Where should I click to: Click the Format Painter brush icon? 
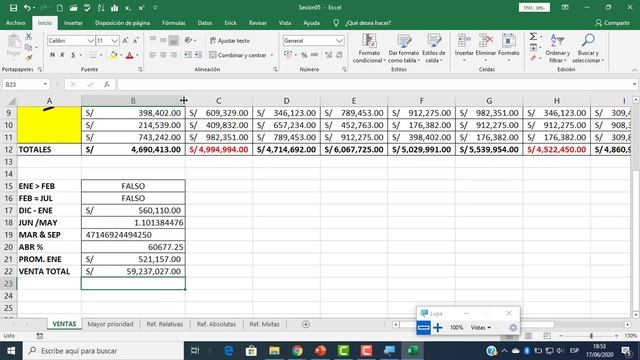coord(29,58)
